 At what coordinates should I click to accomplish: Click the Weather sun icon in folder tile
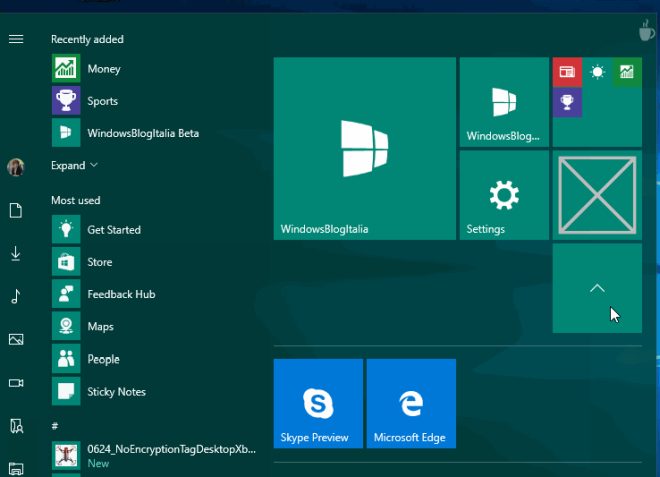point(597,72)
